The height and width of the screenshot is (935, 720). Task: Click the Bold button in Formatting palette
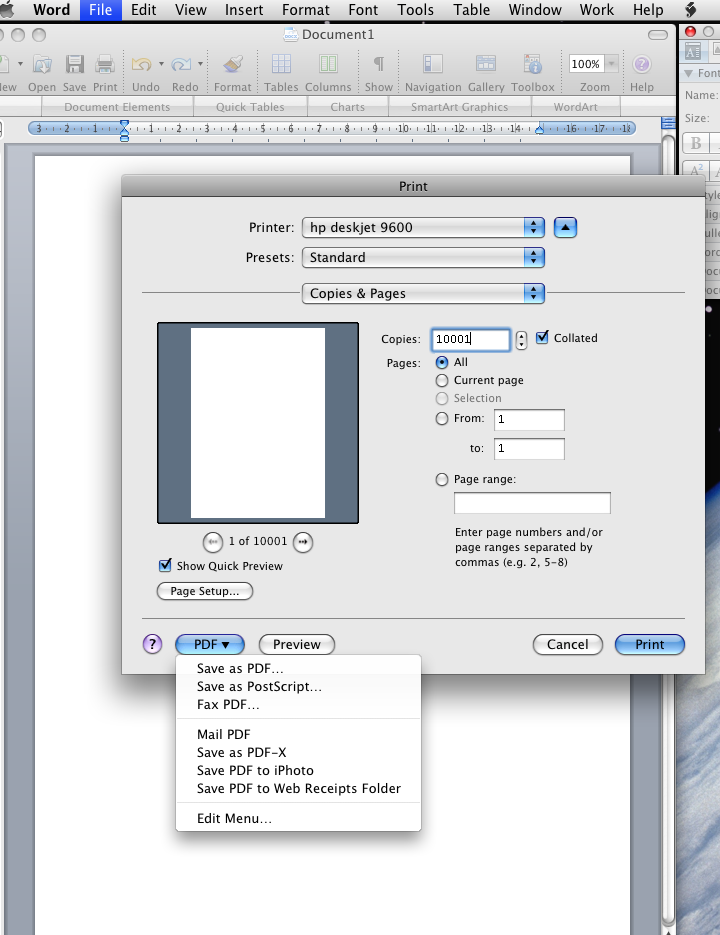coord(696,144)
